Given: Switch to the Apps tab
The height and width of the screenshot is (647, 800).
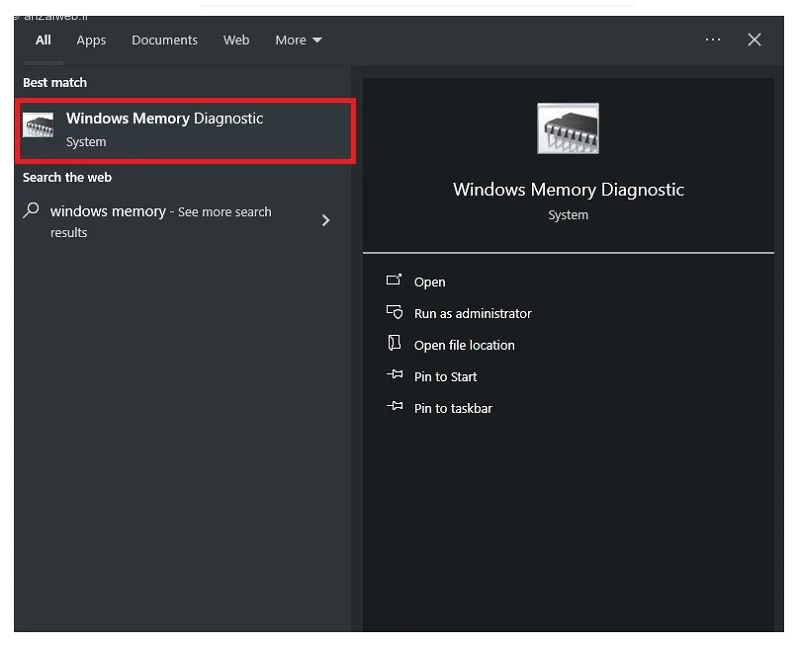Looking at the screenshot, I should coord(91,40).
